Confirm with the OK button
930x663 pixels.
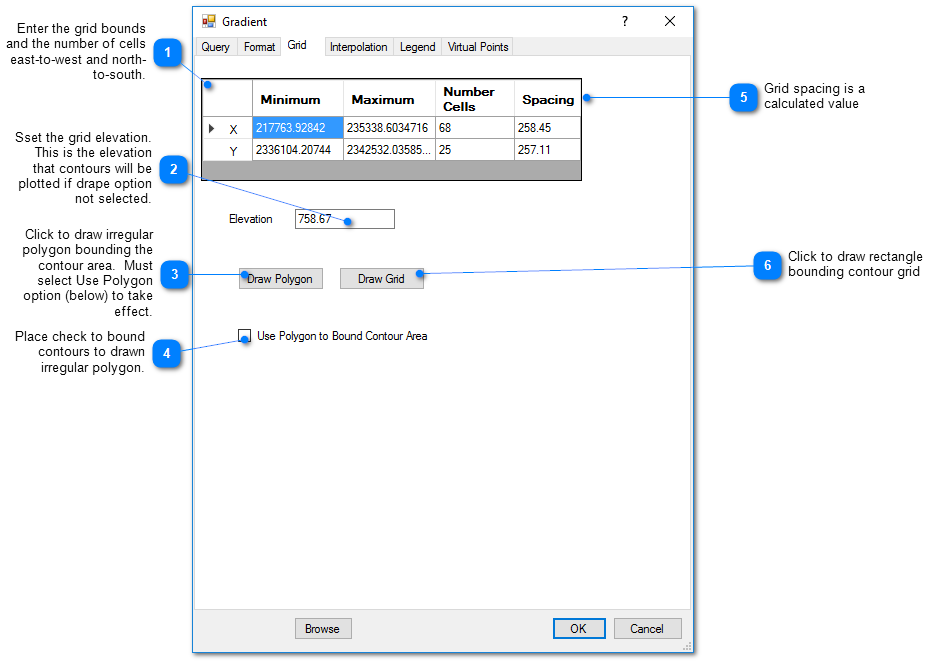click(578, 629)
